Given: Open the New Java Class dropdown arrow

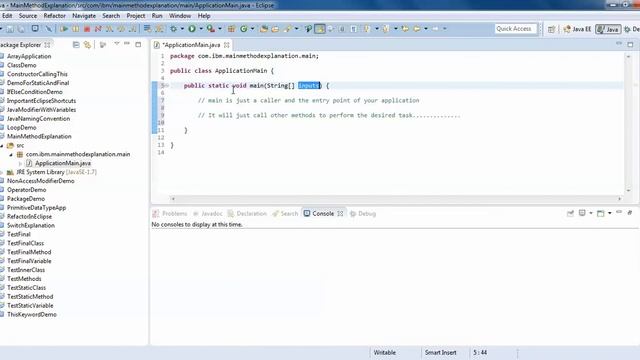Looking at the screenshot, I should 252,29.
